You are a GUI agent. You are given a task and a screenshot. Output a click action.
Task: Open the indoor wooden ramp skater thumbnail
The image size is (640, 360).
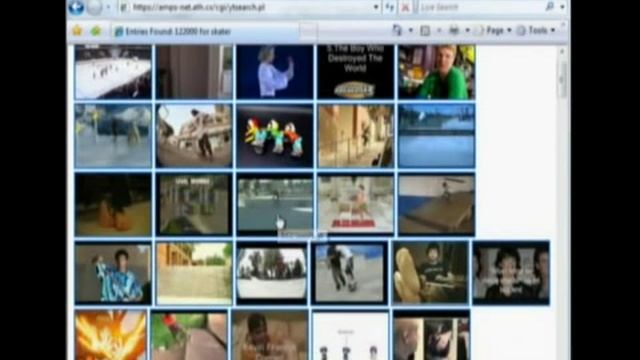click(436, 204)
